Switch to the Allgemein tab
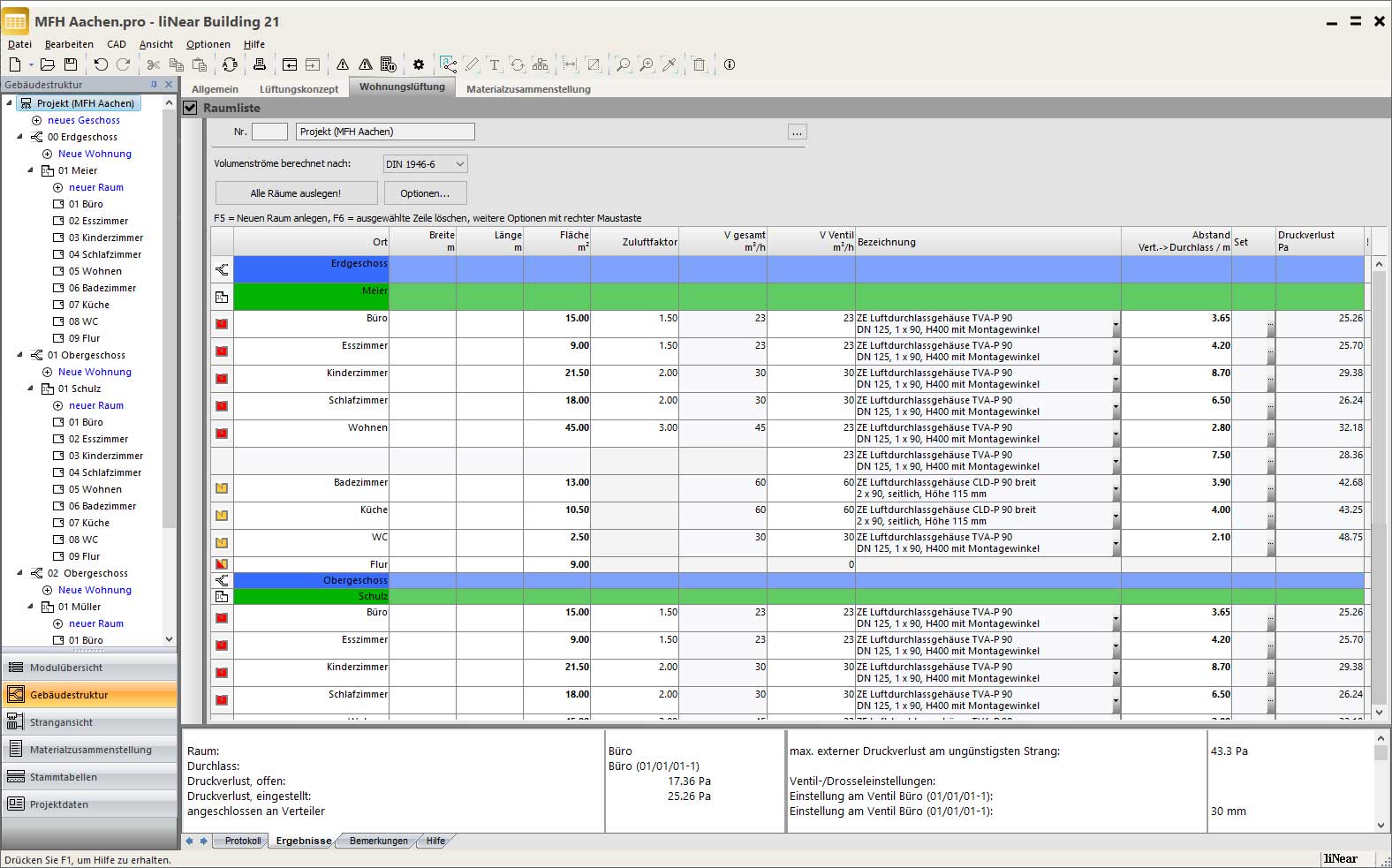The height and width of the screenshot is (868, 1392). click(215, 89)
